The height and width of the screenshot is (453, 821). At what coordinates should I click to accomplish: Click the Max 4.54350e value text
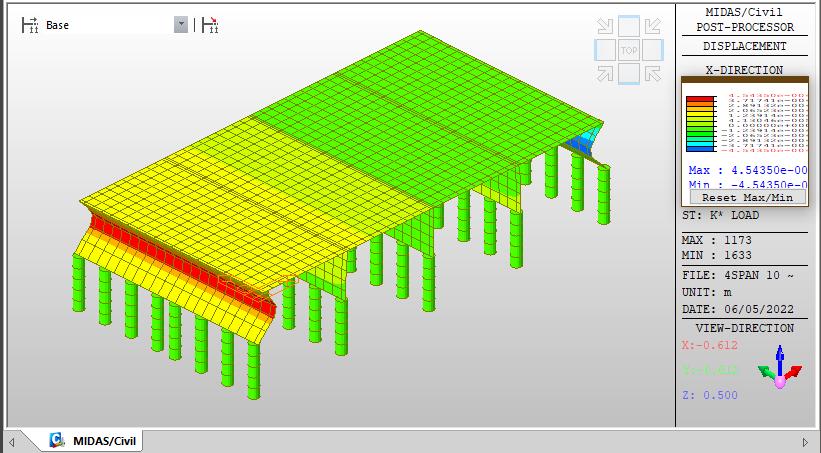pos(748,170)
